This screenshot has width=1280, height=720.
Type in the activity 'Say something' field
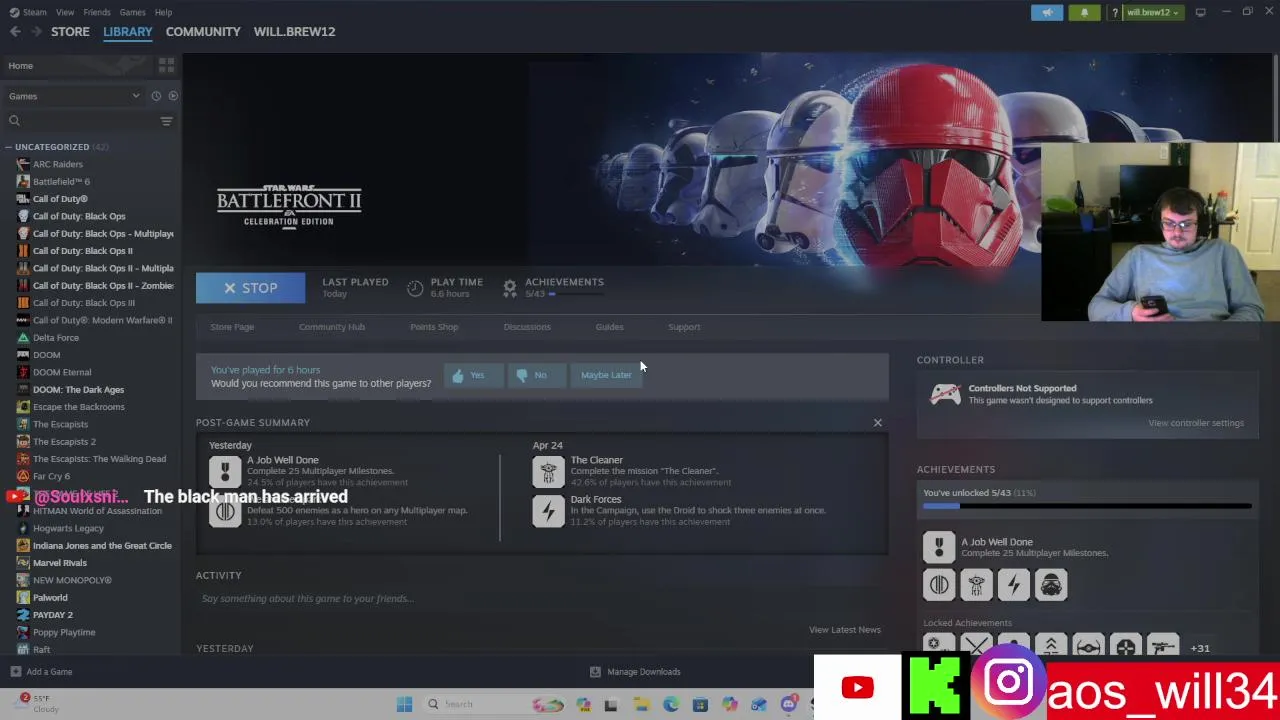click(x=542, y=599)
